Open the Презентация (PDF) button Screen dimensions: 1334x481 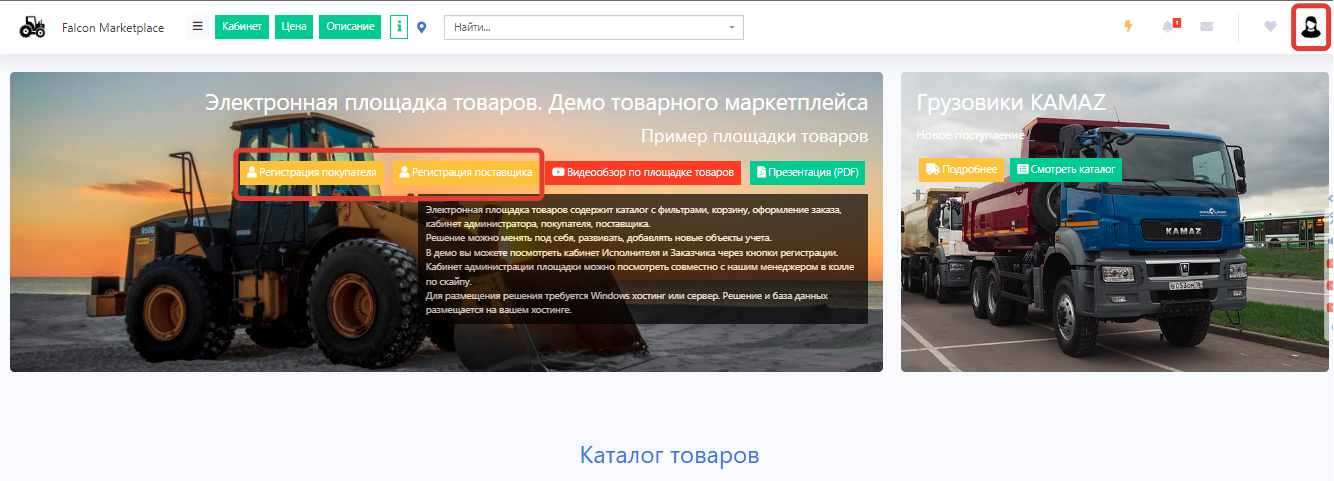[x=807, y=173]
